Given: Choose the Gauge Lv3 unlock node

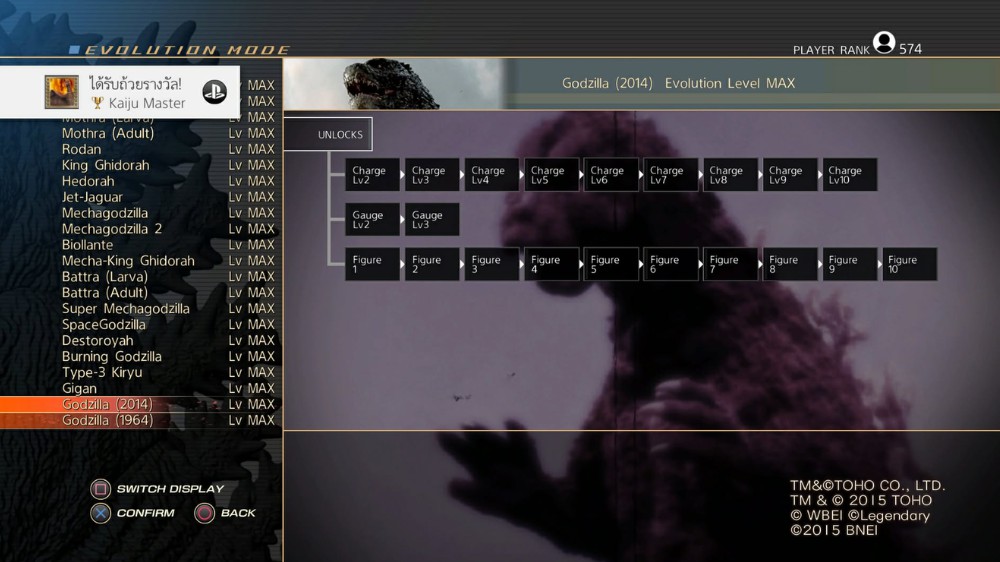Looking at the screenshot, I should tap(432, 220).
